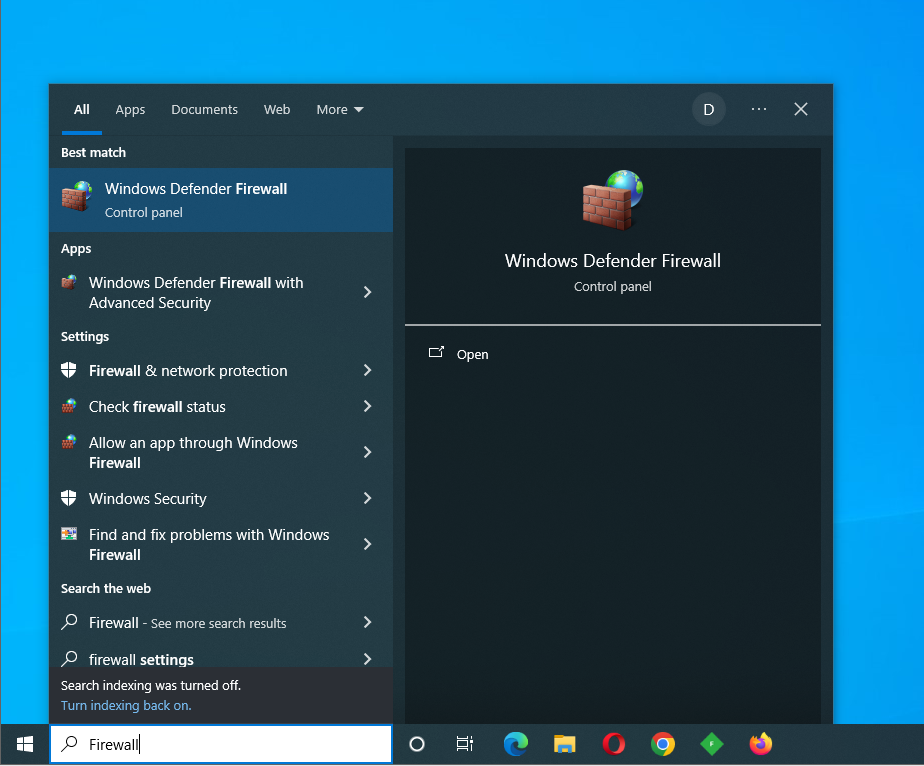Open Windows Defender Firewall best match result
Viewport: 924px width, 766px height.
(221, 200)
